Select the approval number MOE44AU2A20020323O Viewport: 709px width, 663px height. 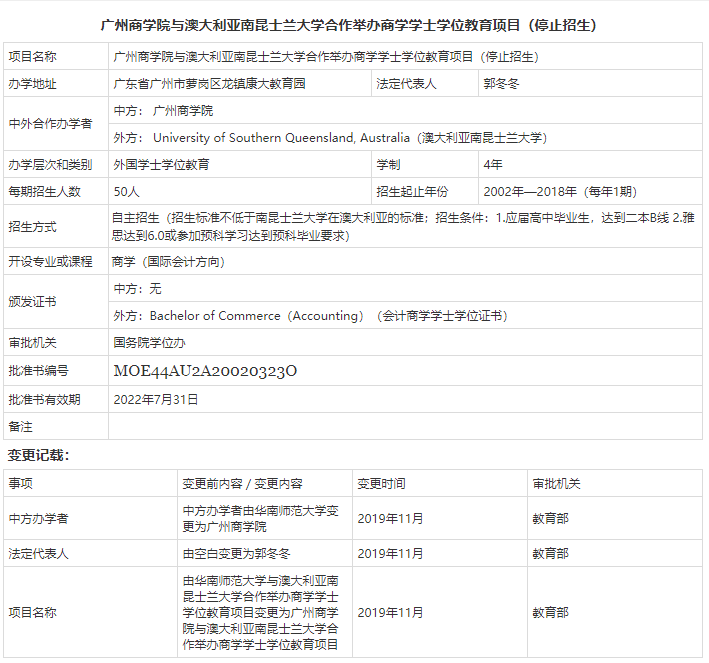[205, 371]
